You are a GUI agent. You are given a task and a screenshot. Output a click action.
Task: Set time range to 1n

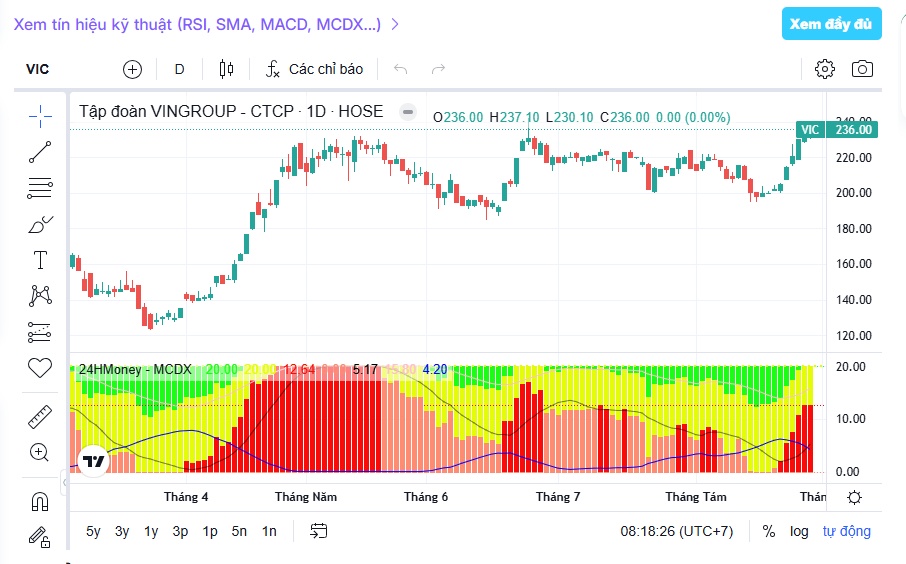[269, 531]
